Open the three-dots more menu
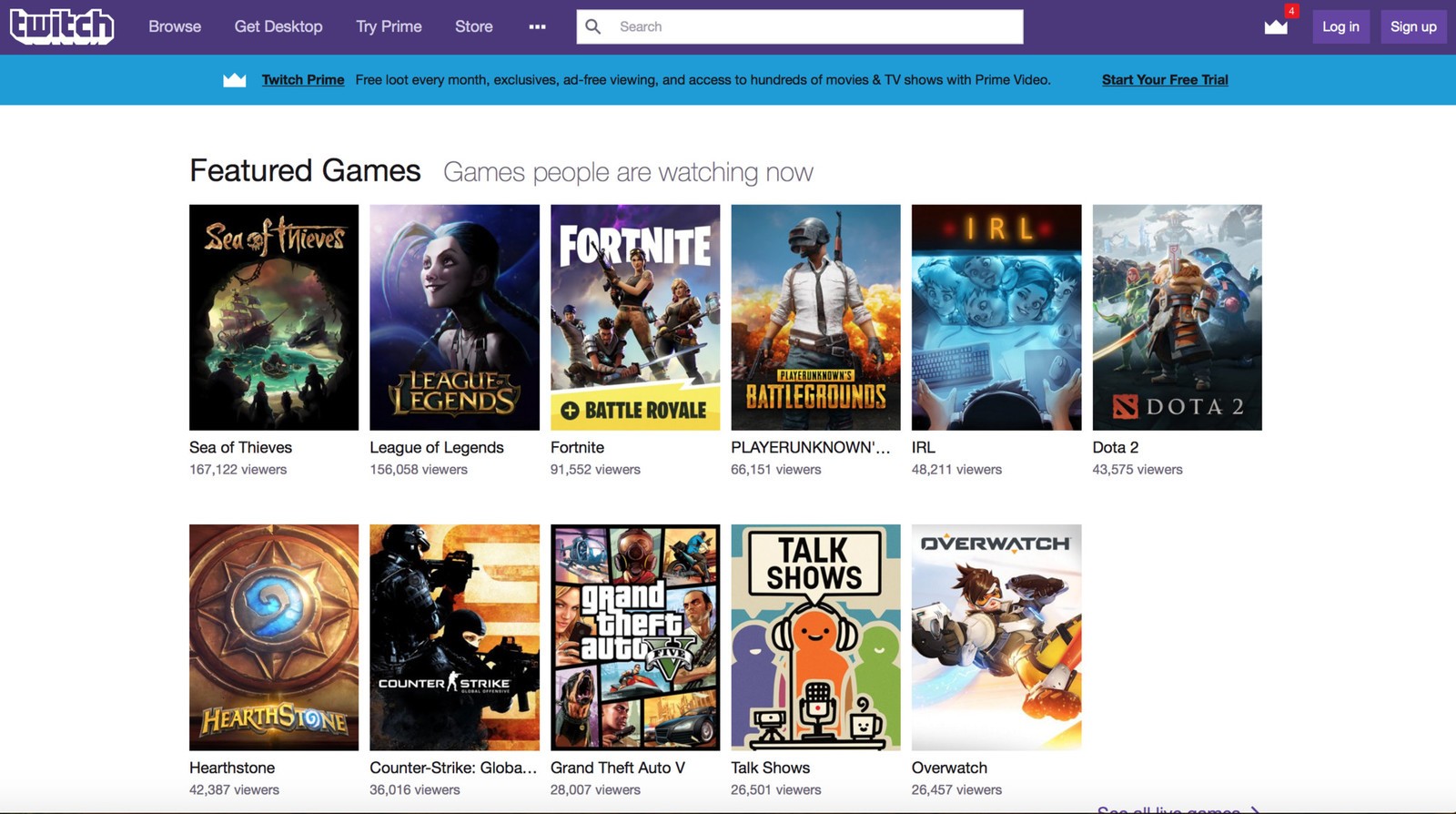 (x=537, y=26)
